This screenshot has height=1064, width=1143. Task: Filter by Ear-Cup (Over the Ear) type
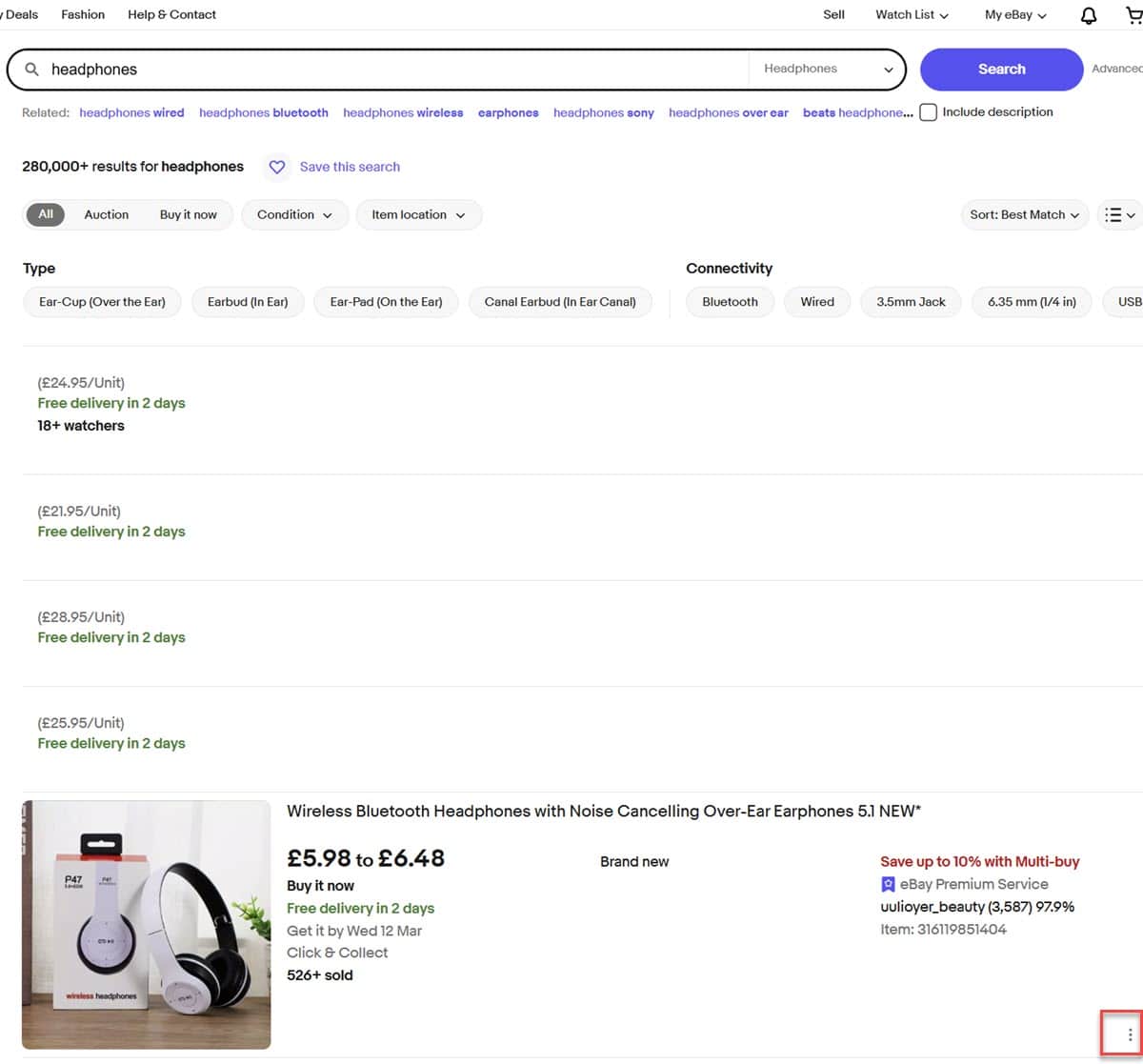tap(102, 302)
